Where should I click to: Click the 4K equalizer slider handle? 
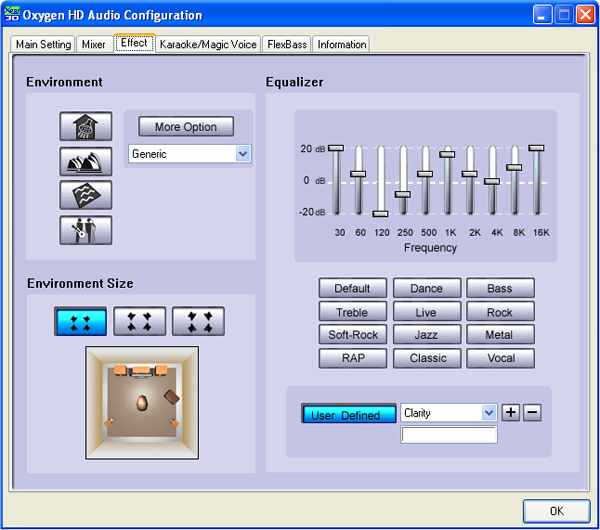[x=492, y=181]
